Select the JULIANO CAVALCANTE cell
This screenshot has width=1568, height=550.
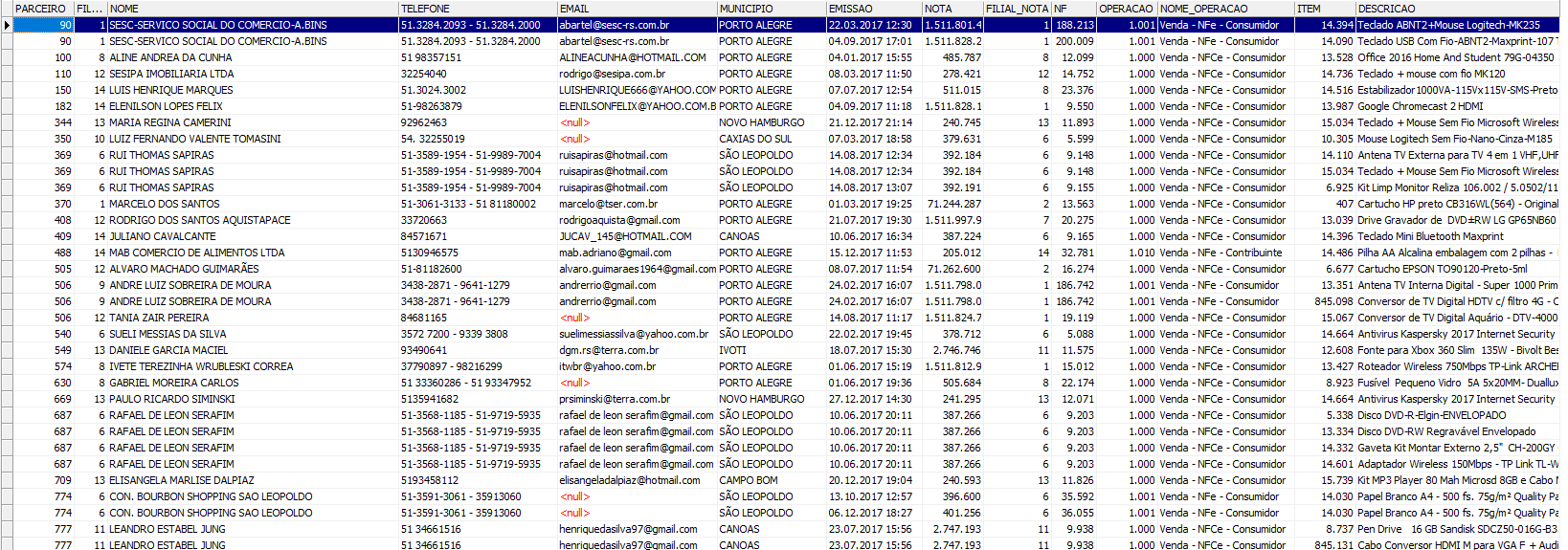click(253, 236)
